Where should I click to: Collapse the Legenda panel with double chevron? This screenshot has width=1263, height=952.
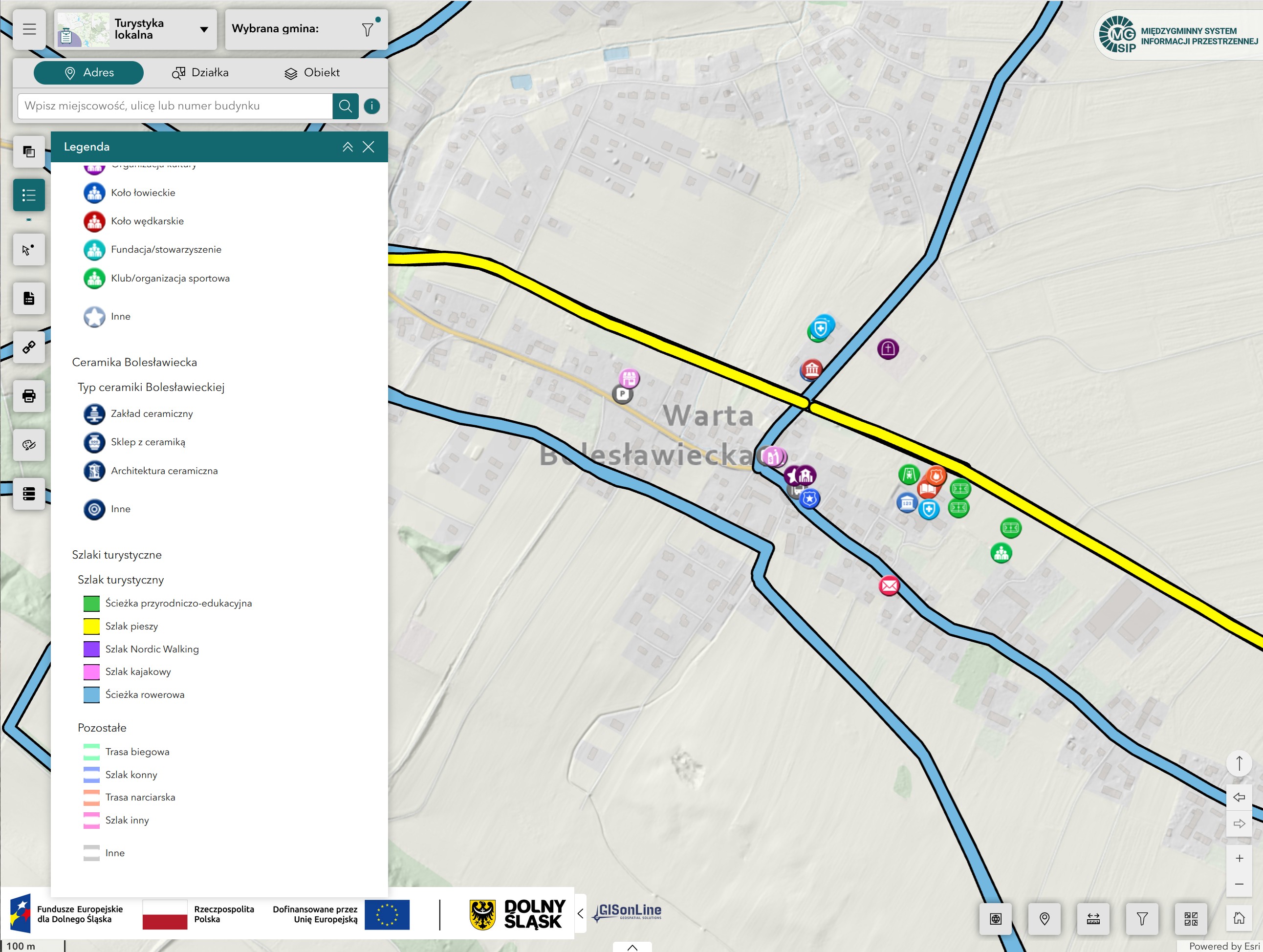tap(347, 147)
